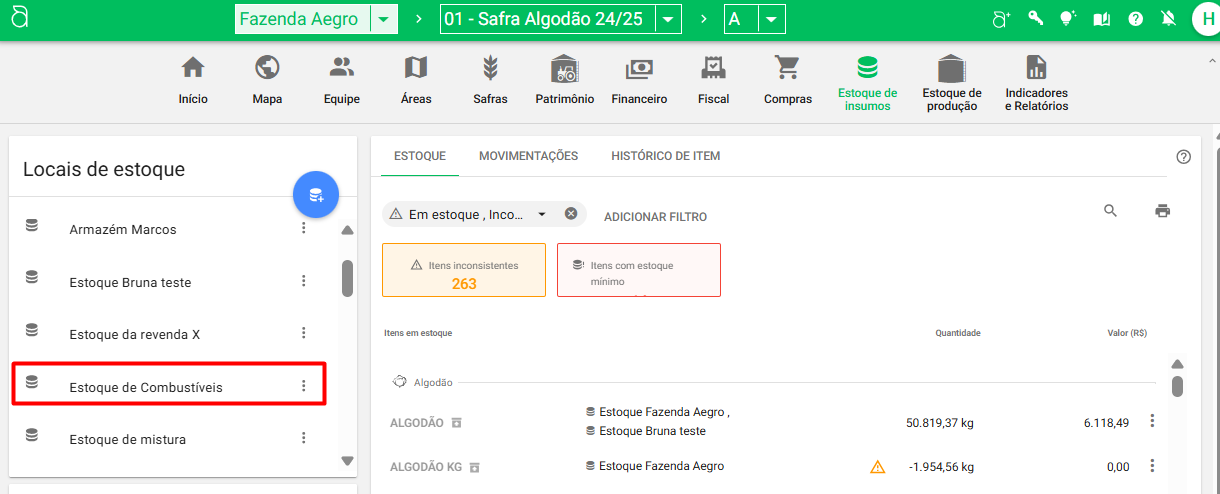Screen dimensions: 1220x494
Task: Open options menu for Armazém Marcos
Action: (x=304, y=229)
